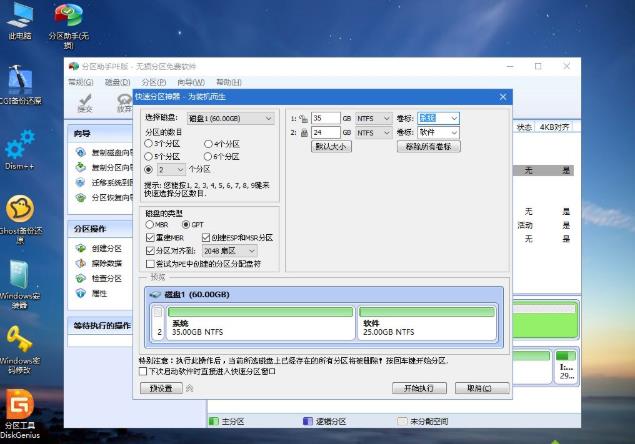Click the 35GB first partition size field

tap(325, 118)
